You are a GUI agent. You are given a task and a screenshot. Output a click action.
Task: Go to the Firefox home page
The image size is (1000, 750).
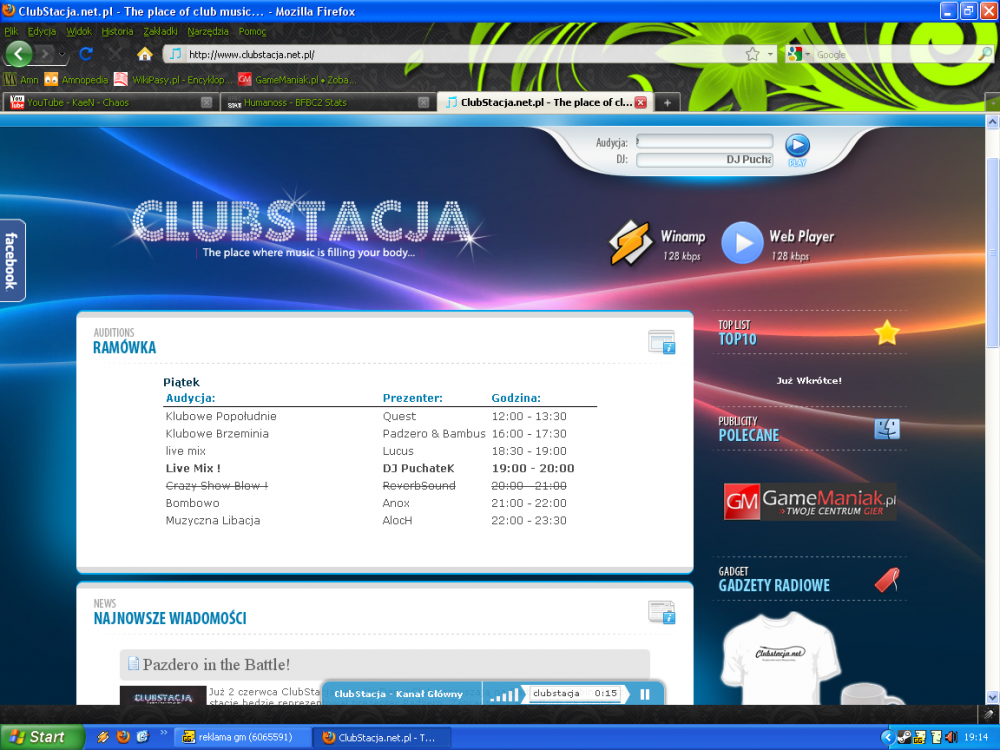click(144, 54)
